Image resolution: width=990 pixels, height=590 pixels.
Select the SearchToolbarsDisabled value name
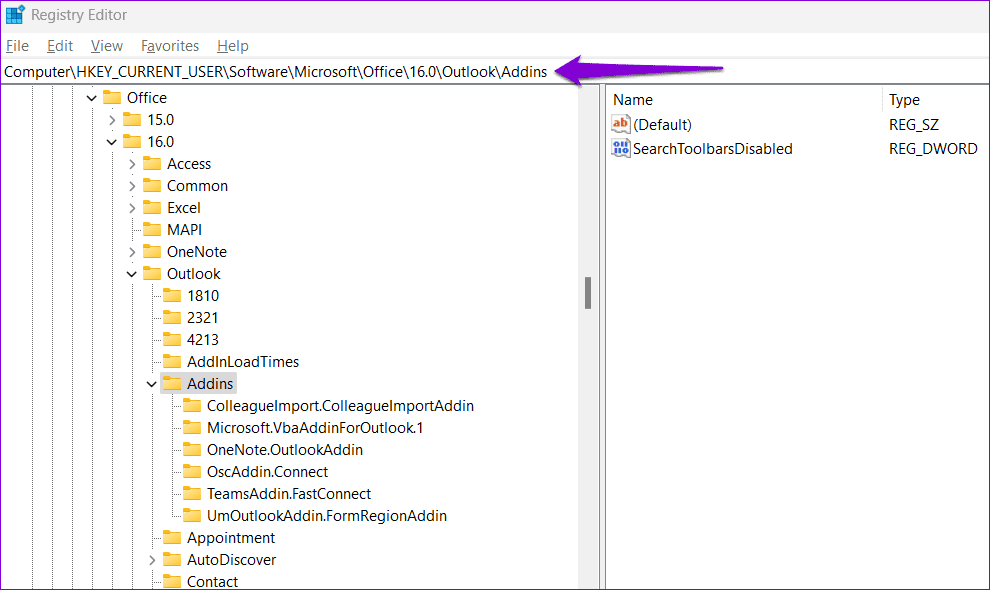[x=713, y=149]
